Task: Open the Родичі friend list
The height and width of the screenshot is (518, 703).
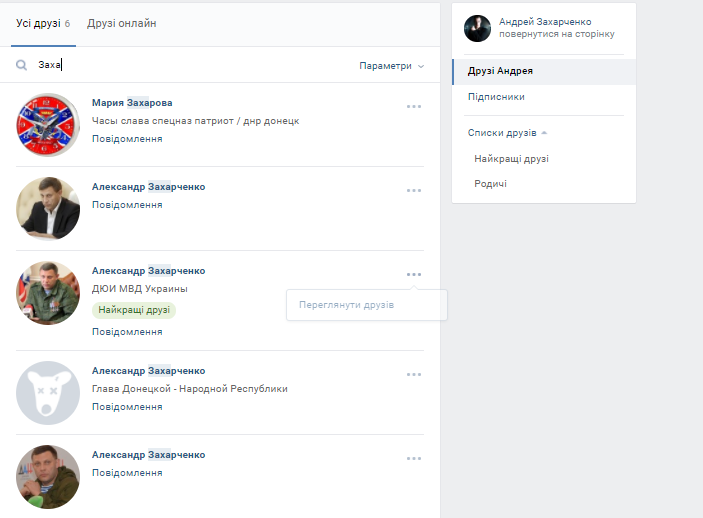Action: 490,183
